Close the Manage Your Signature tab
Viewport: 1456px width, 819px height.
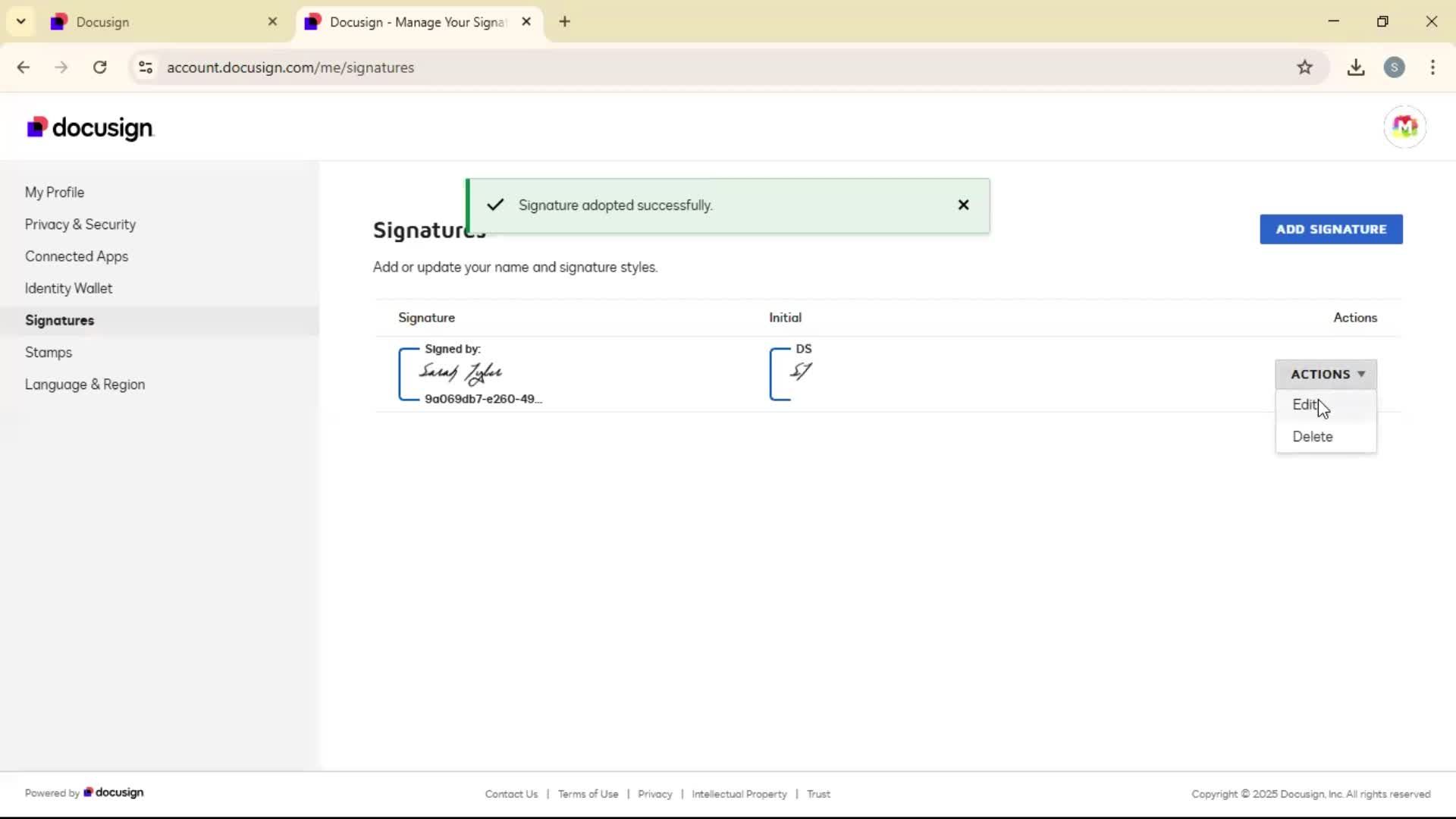tap(526, 22)
